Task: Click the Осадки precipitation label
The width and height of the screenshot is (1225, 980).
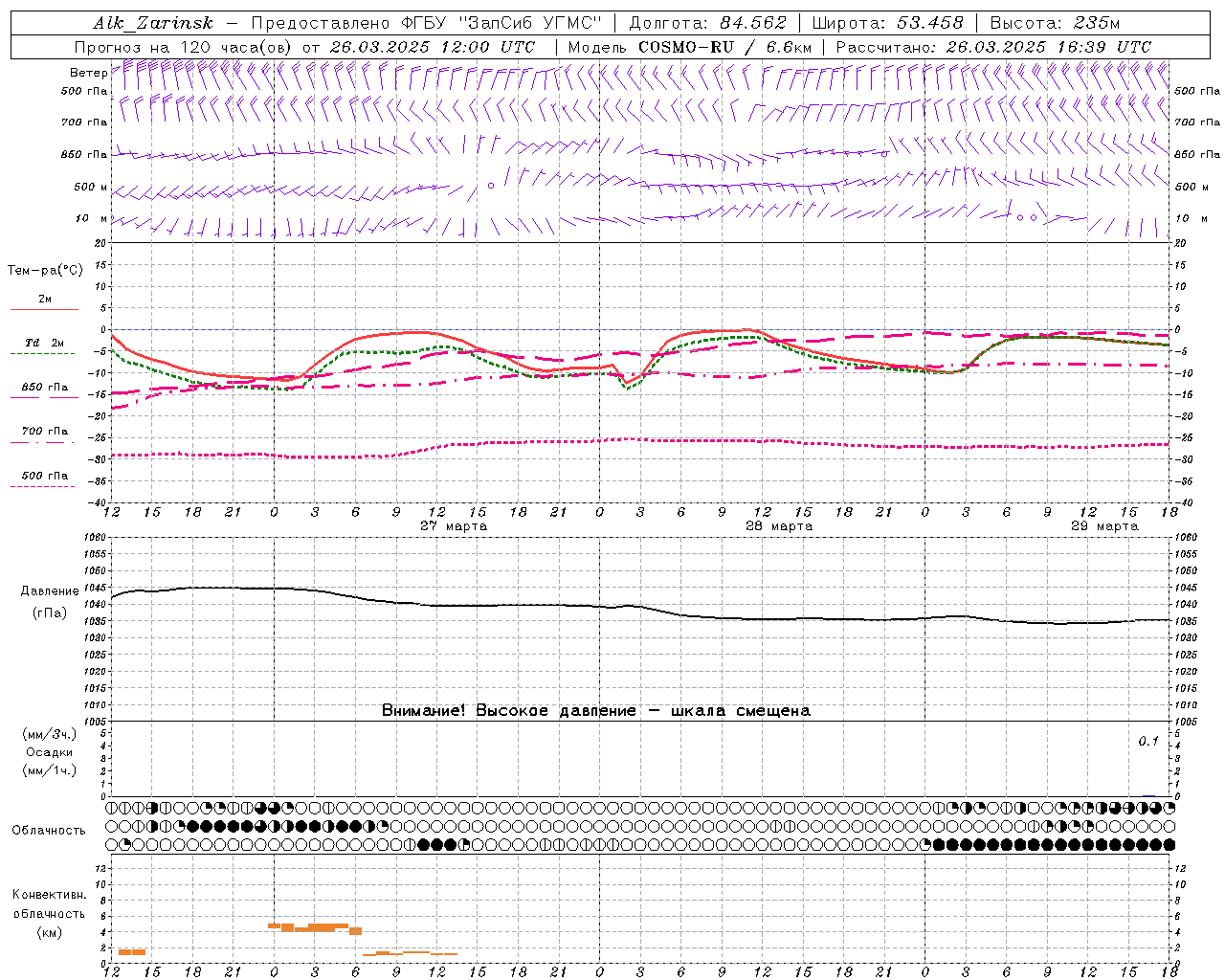Action: [50, 752]
